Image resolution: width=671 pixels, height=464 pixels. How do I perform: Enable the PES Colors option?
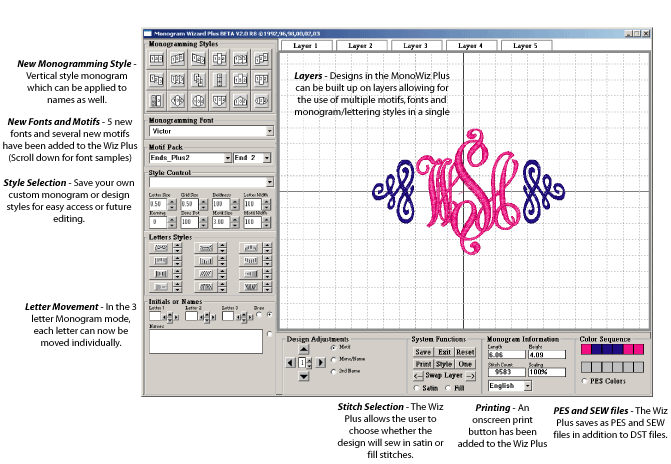(584, 381)
